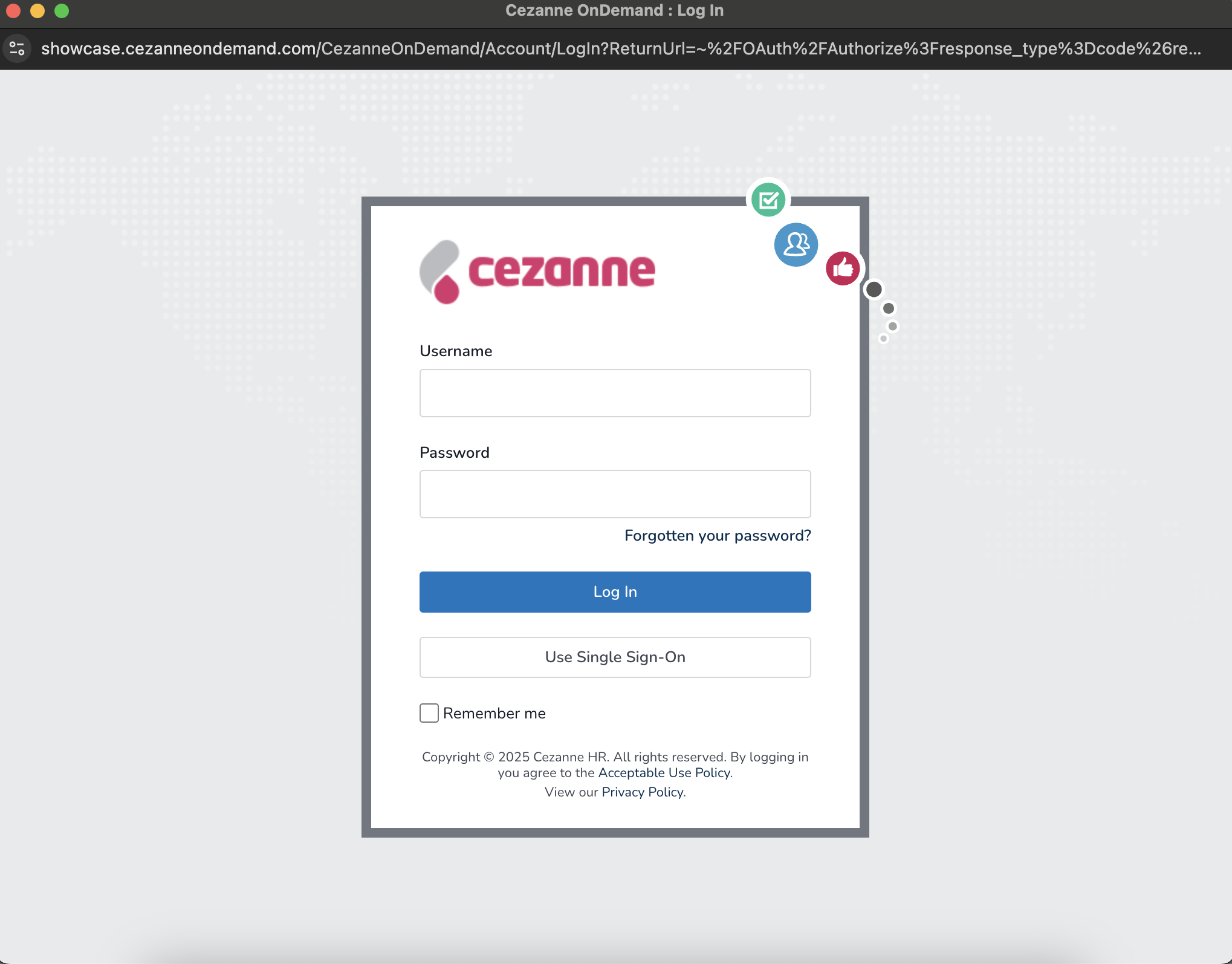
Task: View the Privacy Policy link
Action: [642, 792]
